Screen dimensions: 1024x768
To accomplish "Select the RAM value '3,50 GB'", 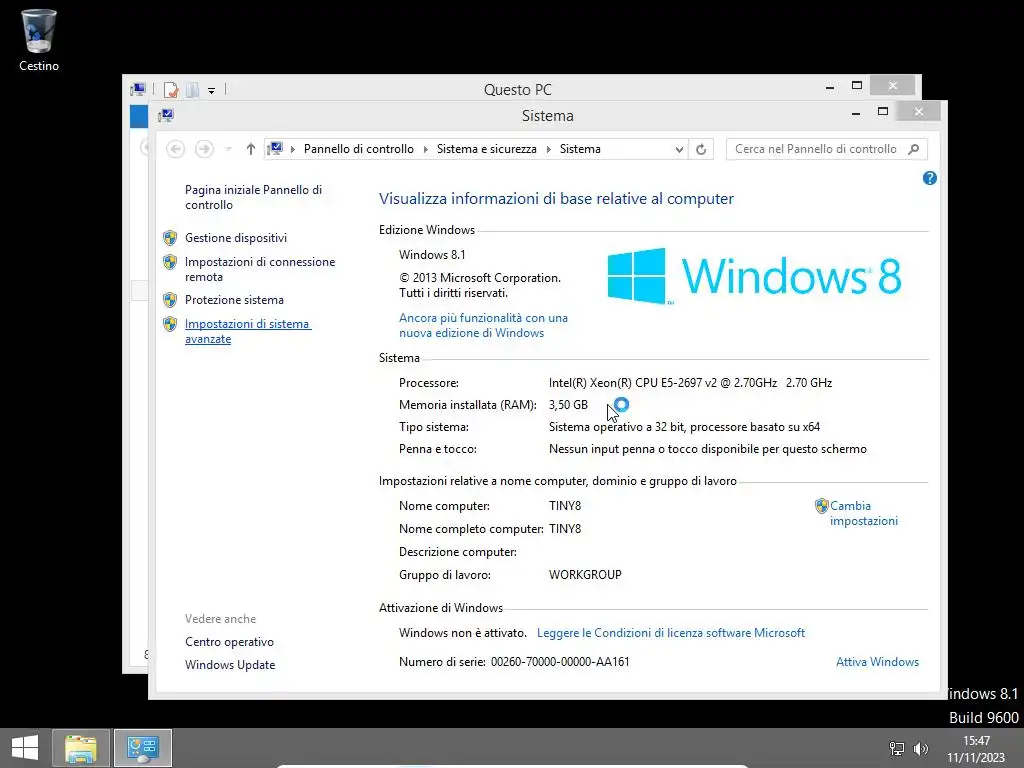I will (568, 405).
